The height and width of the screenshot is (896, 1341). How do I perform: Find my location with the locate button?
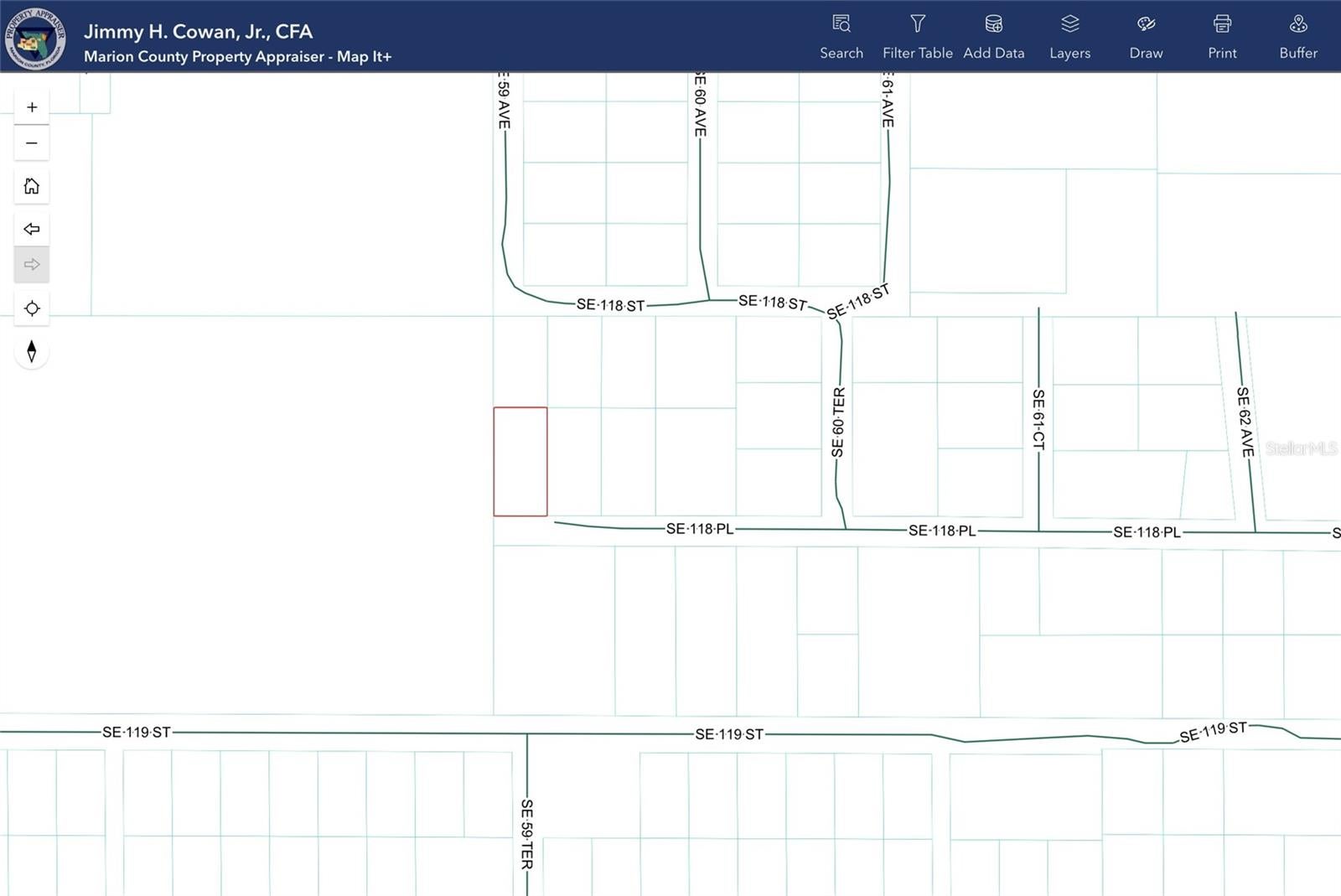(x=32, y=308)
